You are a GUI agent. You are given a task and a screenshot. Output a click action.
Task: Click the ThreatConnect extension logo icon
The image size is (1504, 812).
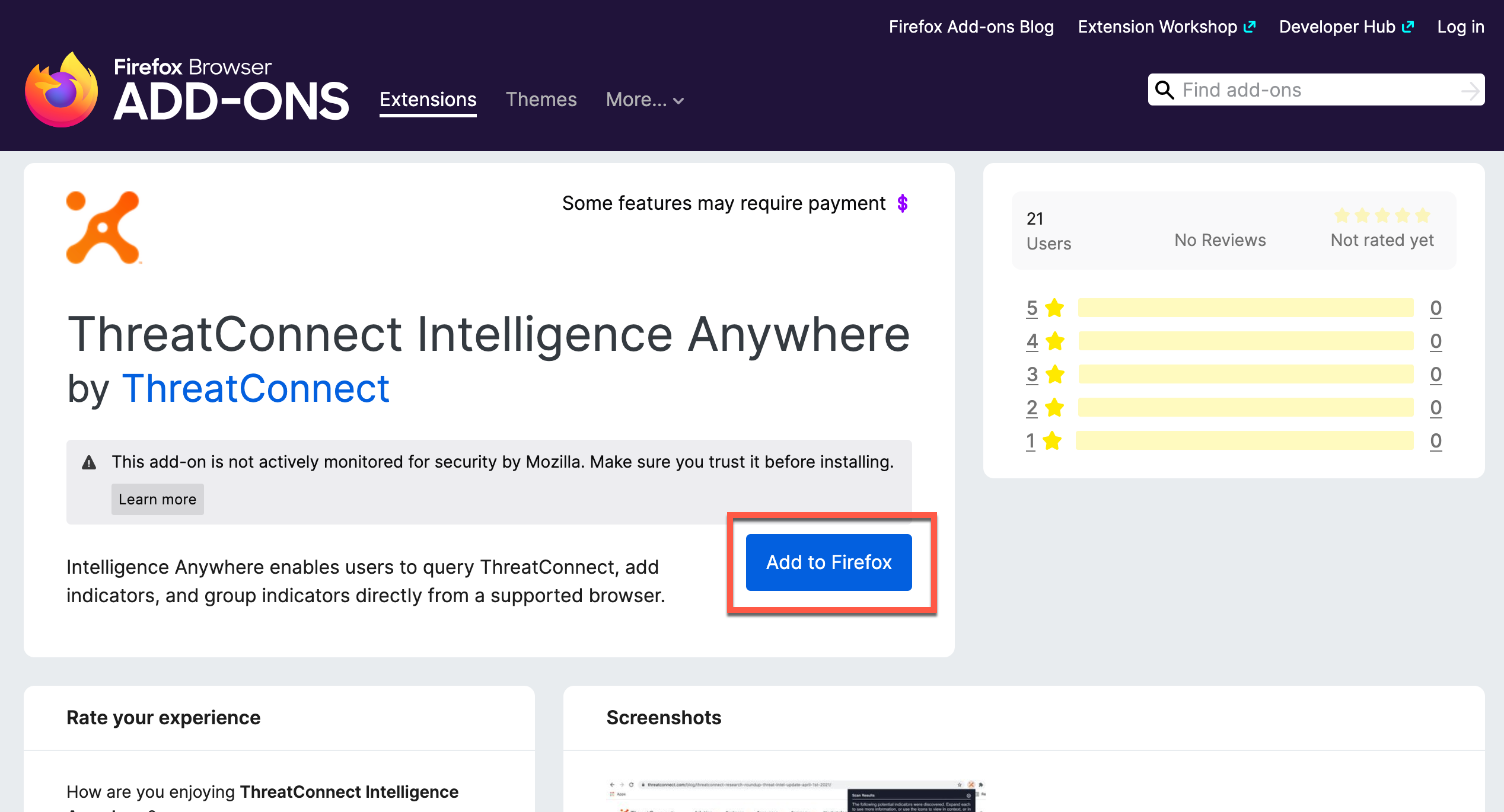pos(104,228)
